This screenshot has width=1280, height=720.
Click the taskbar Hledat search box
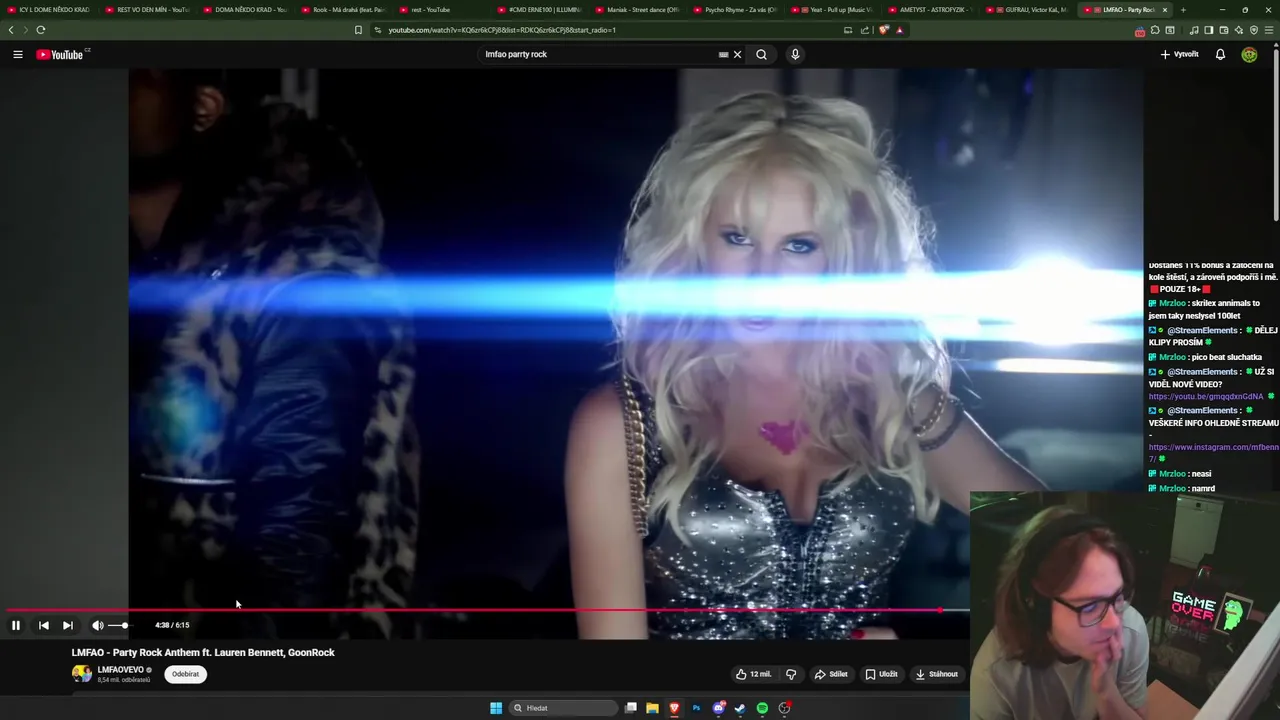[563, 708]
